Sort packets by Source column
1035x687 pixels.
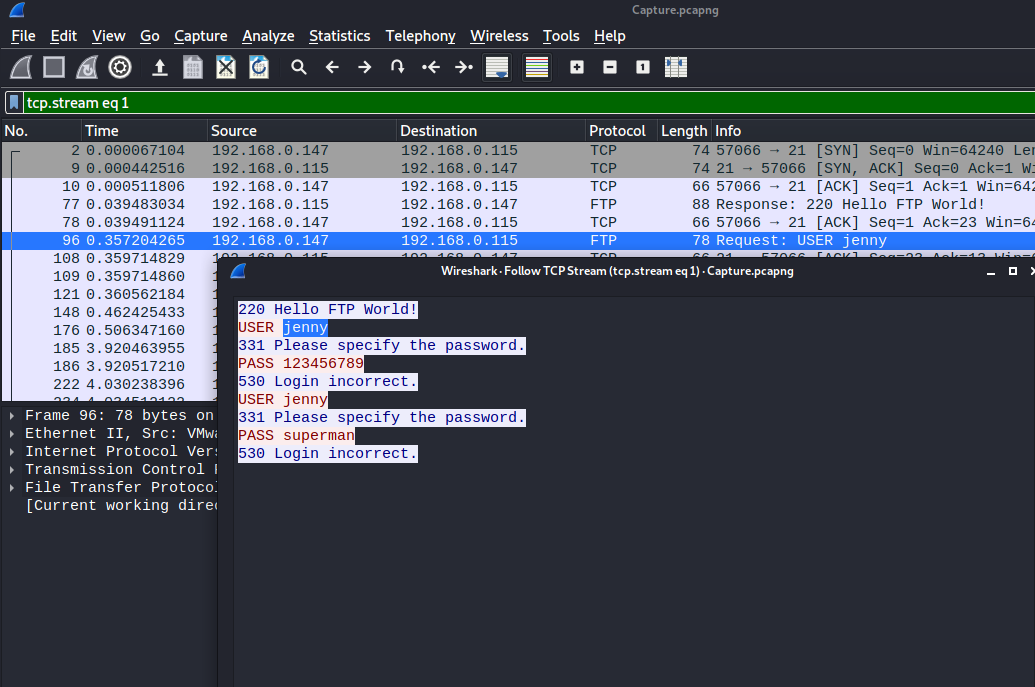[302, 131]
